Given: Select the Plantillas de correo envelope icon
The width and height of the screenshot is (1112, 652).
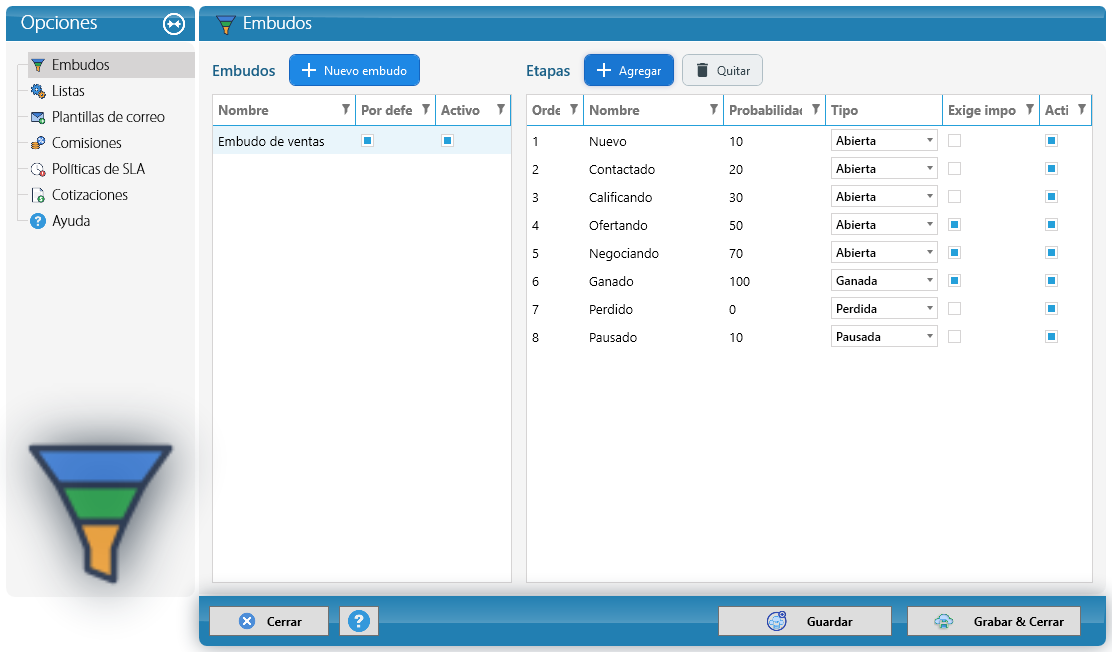Looking at the screenshot, I should (x=38, y=117).
